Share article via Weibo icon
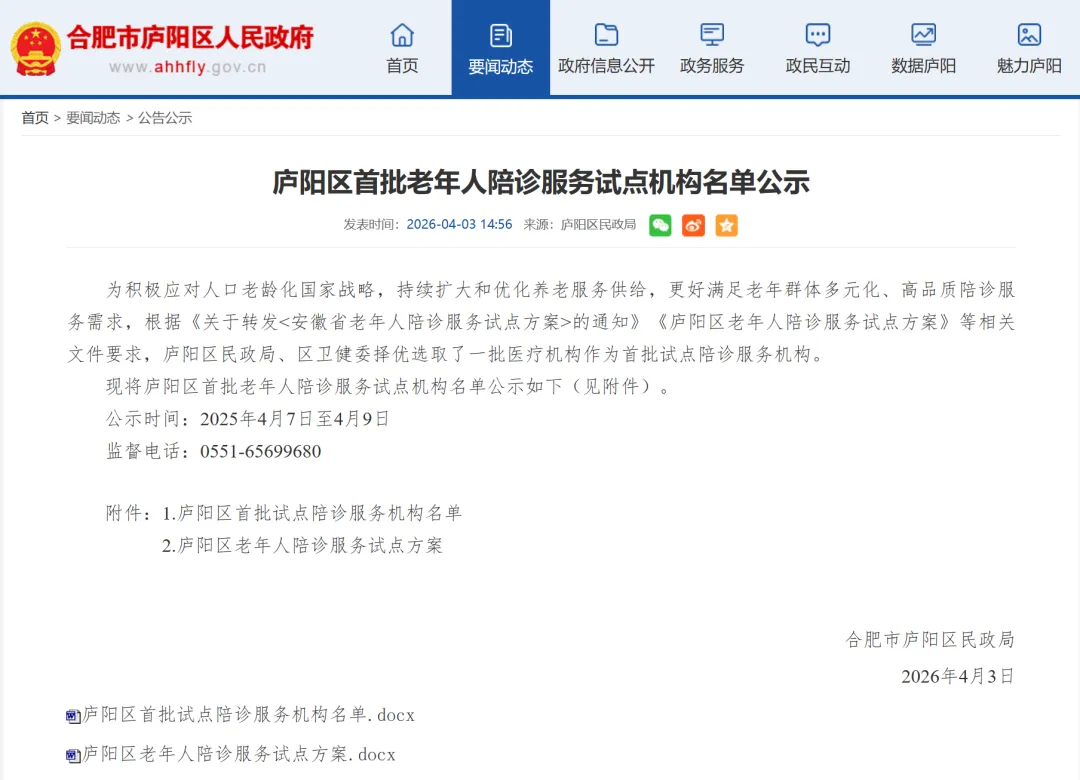Viewport: 1080px width, 780px height. (x=693, y=225)
